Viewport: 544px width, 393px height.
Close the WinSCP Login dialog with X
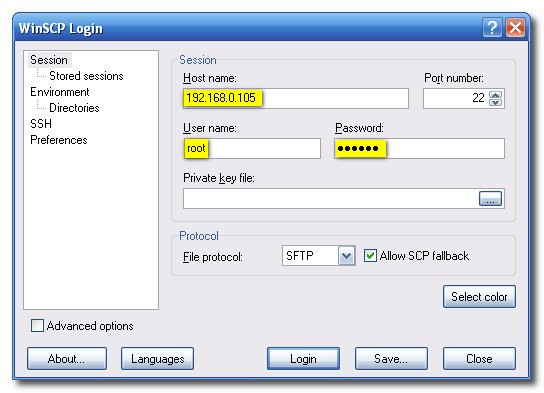515,27
